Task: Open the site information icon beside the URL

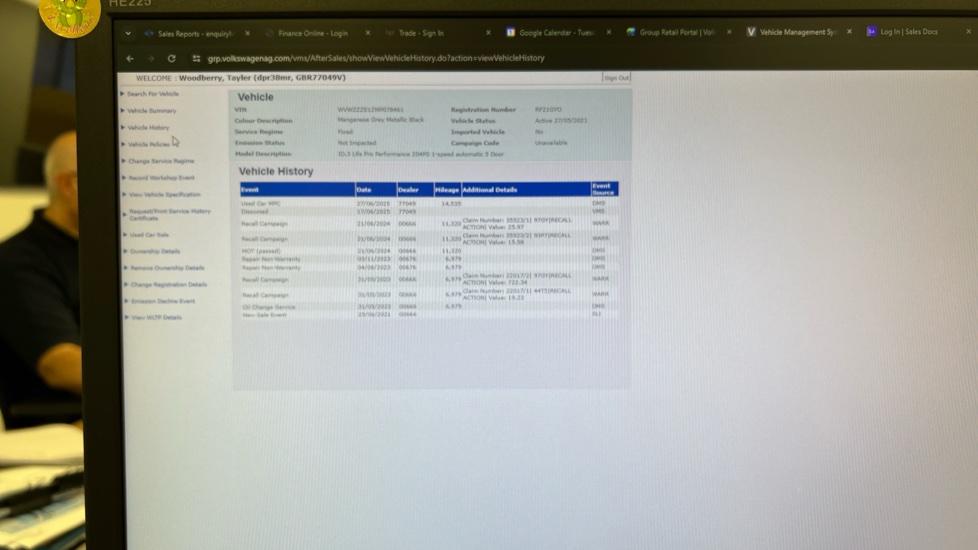Action: pos(196,59)
